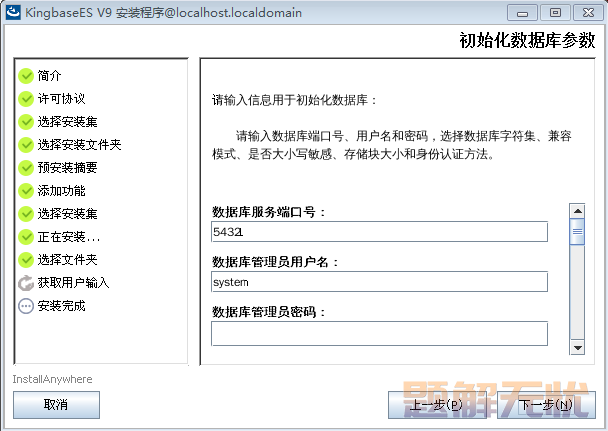Click the check icon beside 预安装摘要

(26, 168)
